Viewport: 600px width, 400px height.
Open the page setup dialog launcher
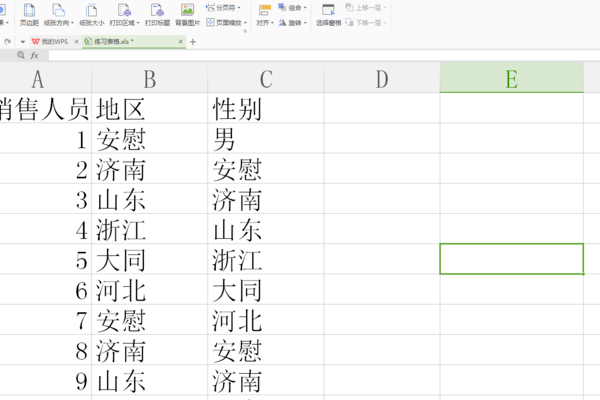coord(245,31)
